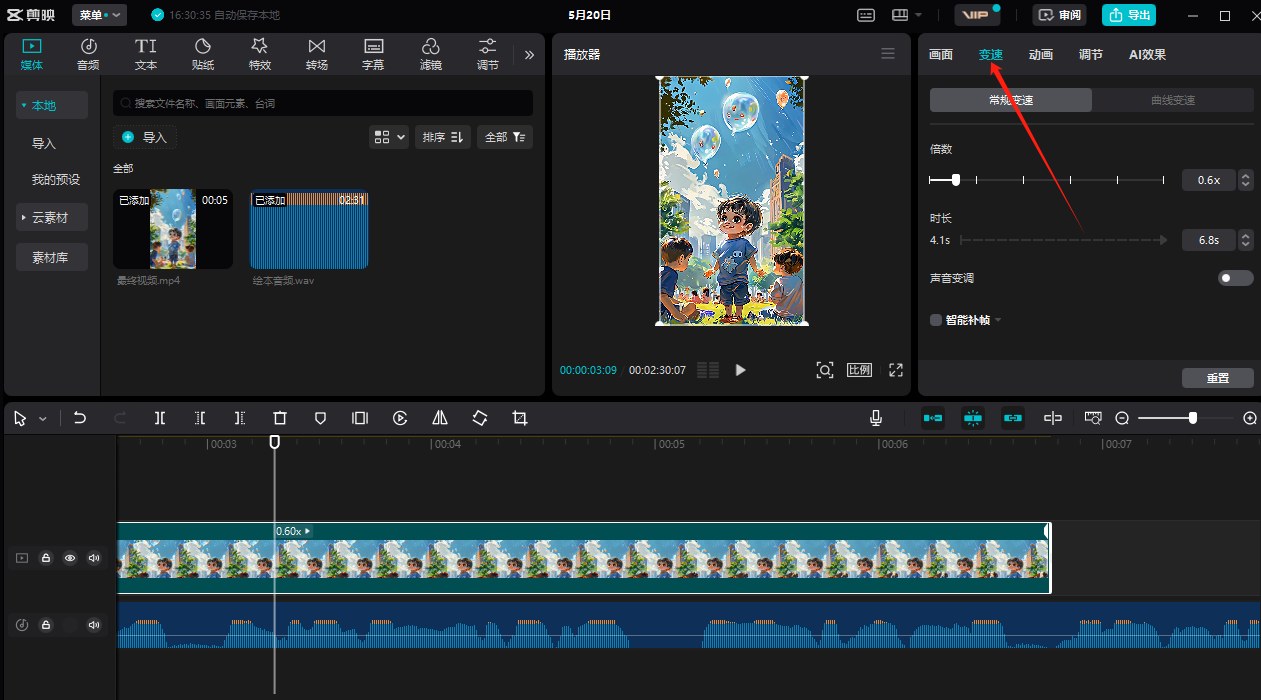Expand the 云素材 sidebar section
The image size is (1261, 700).
point(53,217)
